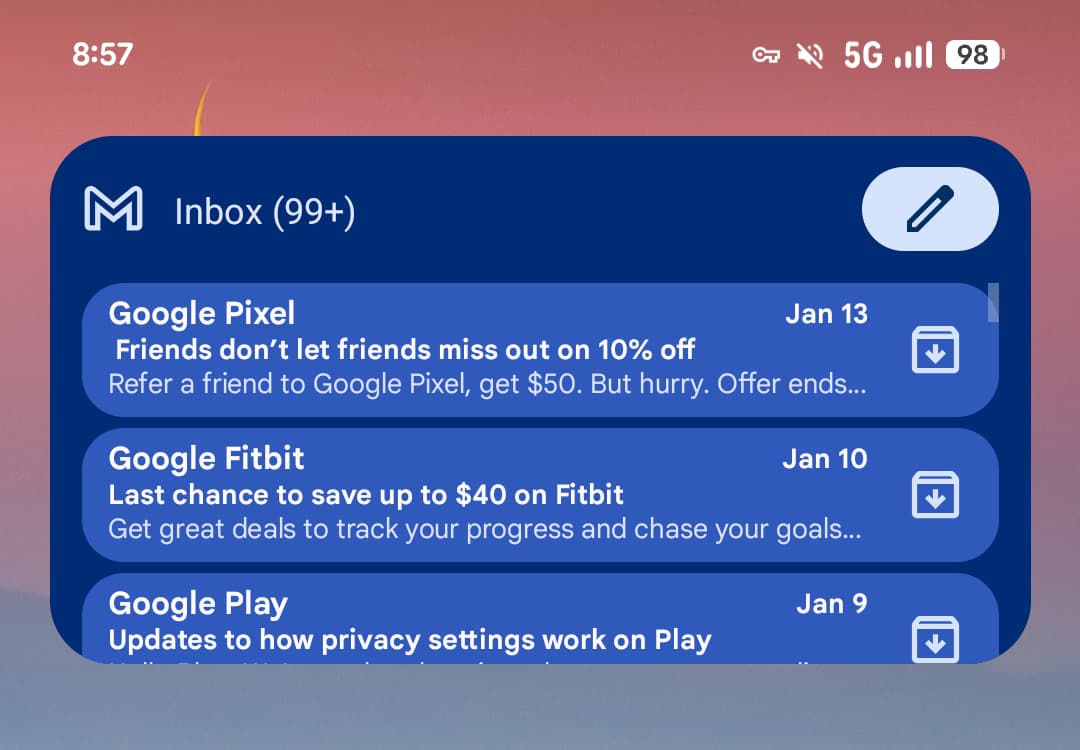Viewport: 1080px width, 750px height.
Task: Open Gmail via the M logo
Action: click(x=113, y=210)
